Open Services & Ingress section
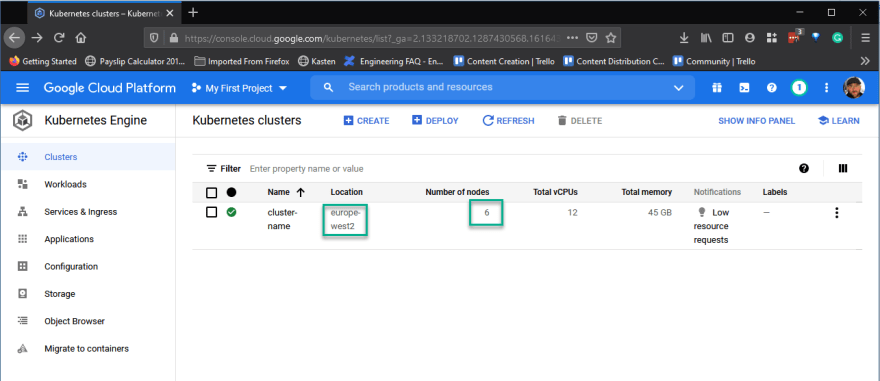Image resolution: width=880 pixels, height=381 pixels. (88, 212)
